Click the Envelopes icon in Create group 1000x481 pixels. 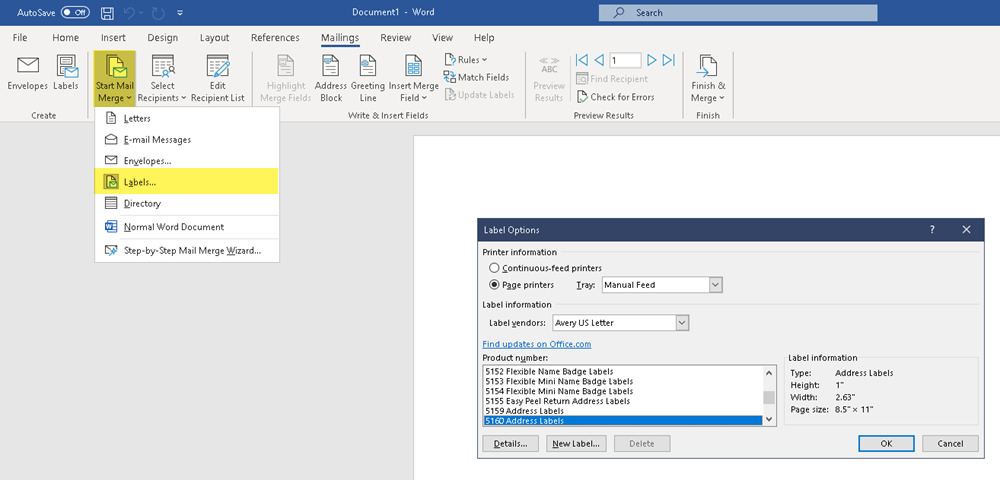pyautogui.click(x=28, y=74)
